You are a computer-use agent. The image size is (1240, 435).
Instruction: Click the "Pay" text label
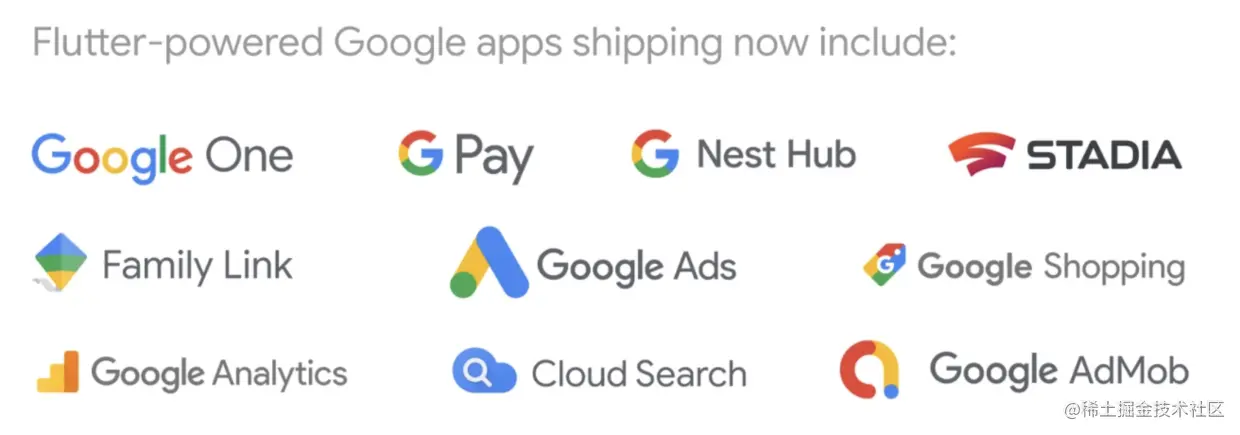(494, 160)
